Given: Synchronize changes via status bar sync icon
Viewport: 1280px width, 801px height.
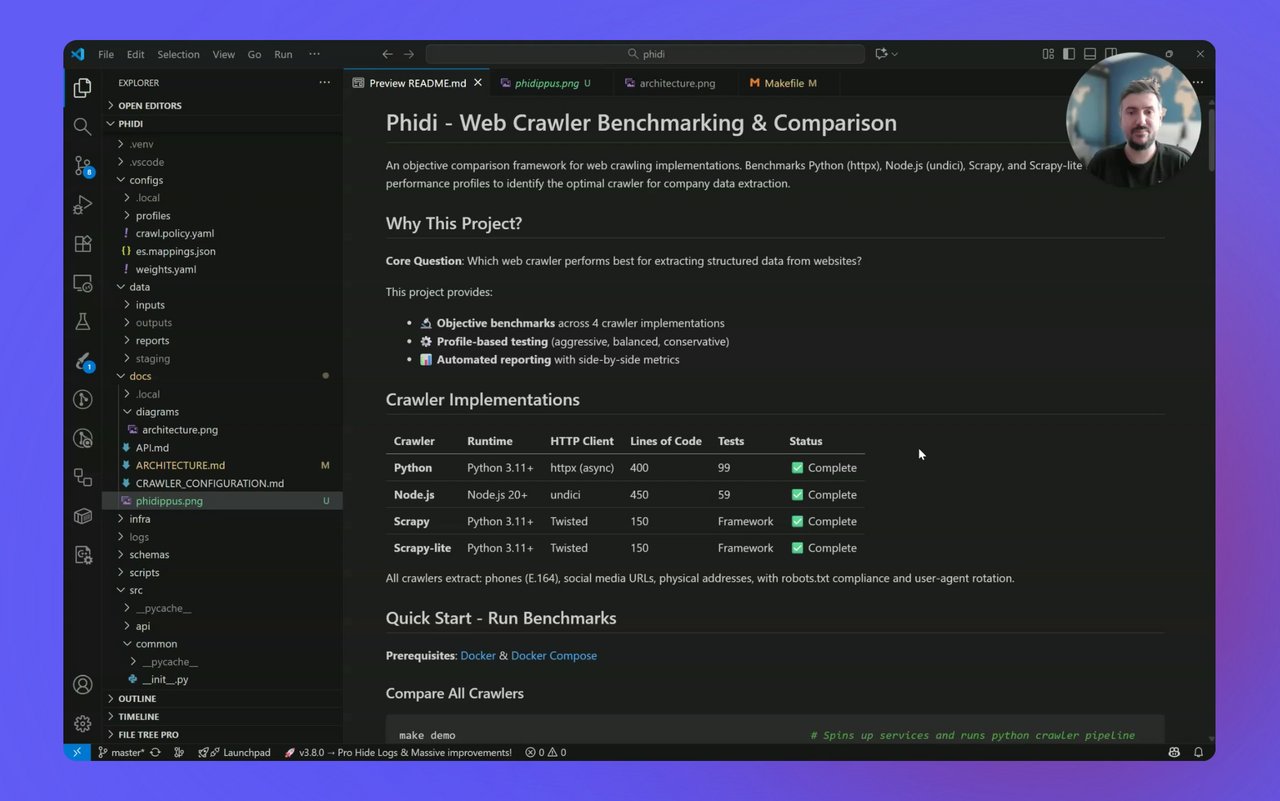Looking at the screenshot, I should [155, 752].
